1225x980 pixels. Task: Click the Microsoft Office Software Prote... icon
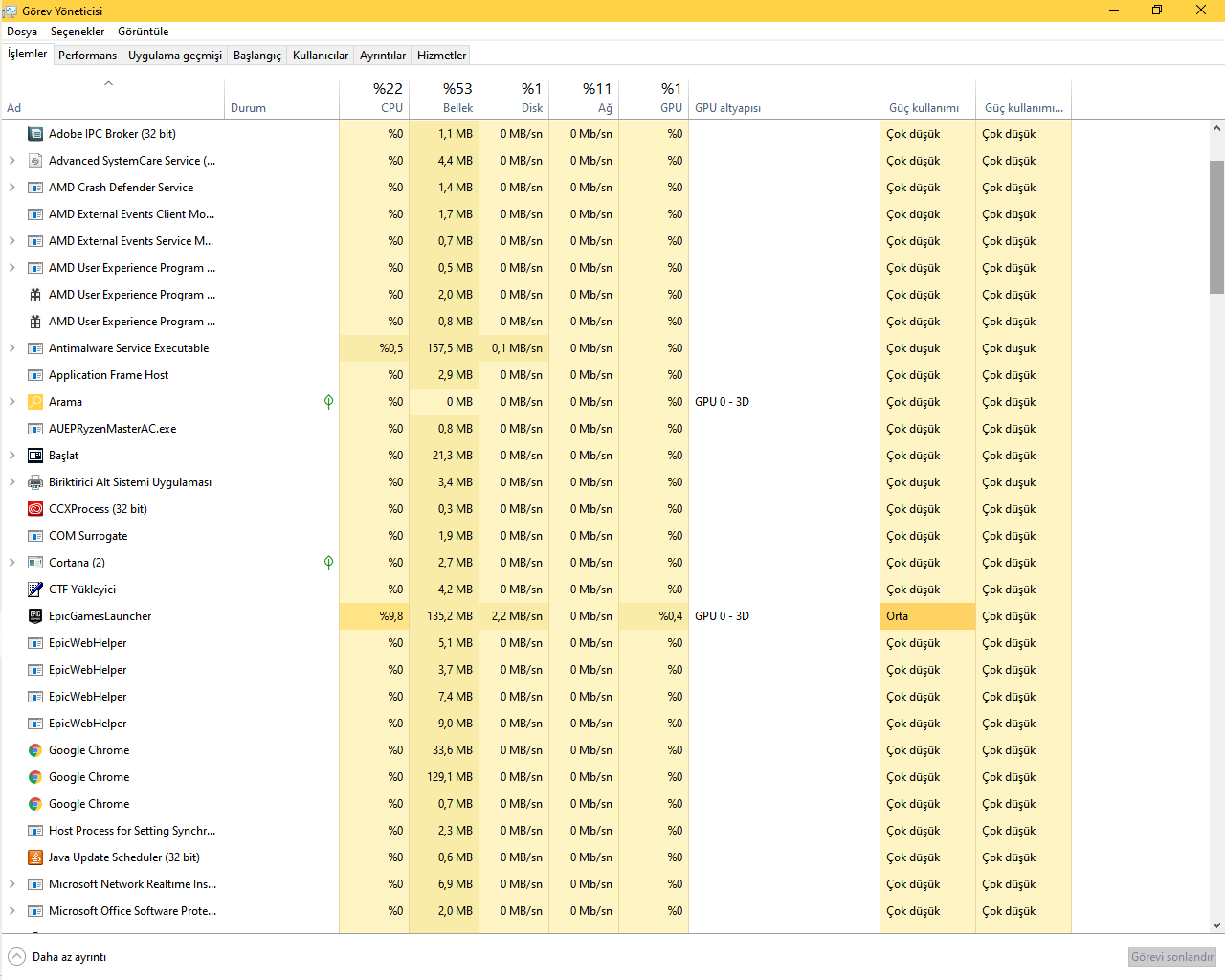(x=35, y=911)
